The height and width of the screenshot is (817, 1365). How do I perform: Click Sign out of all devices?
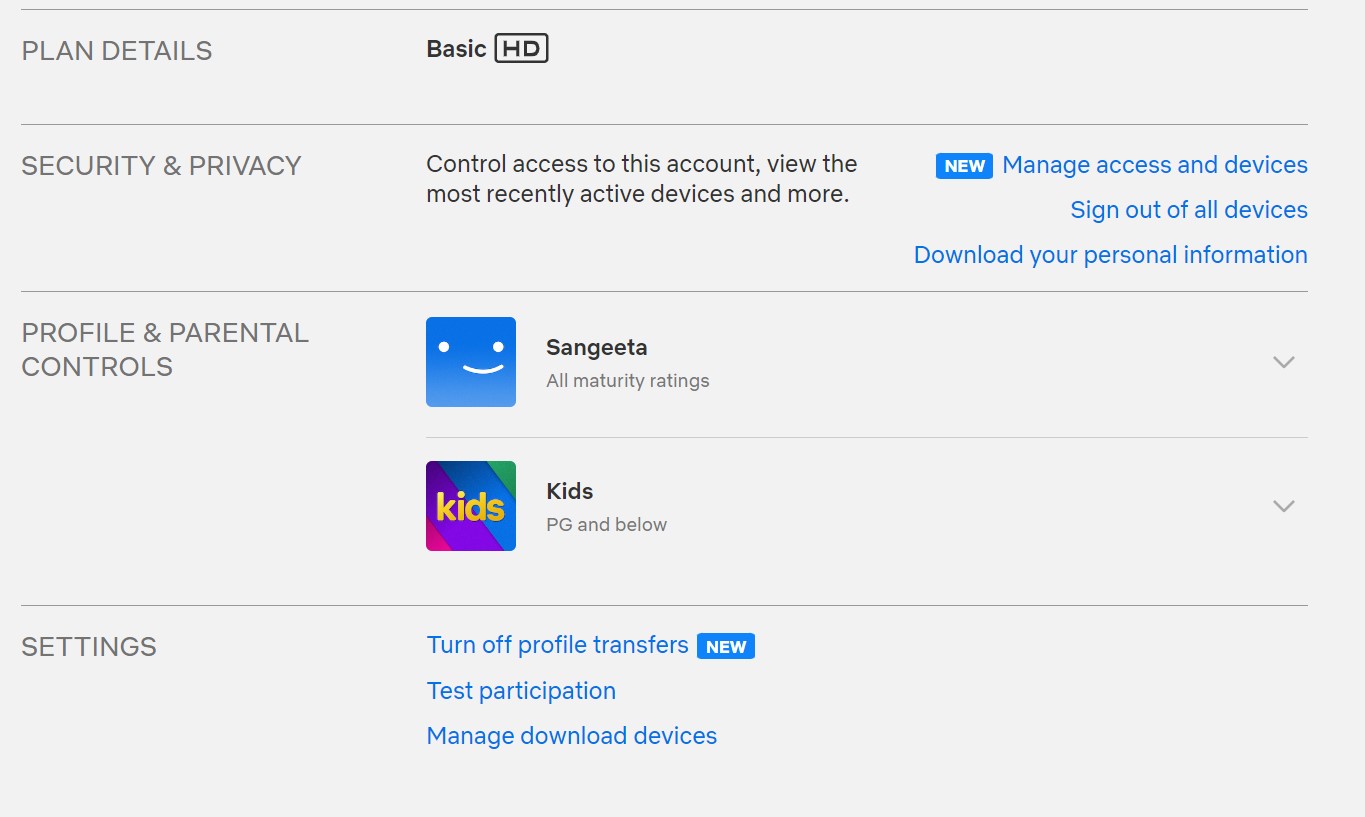[1188, 209]
